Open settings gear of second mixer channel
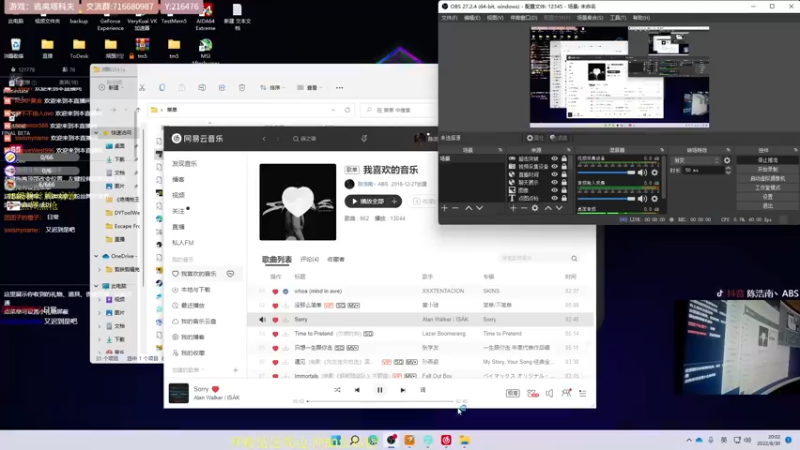This screenshot has height=450, width=800. pyautogui.click(x=655, y=199)
